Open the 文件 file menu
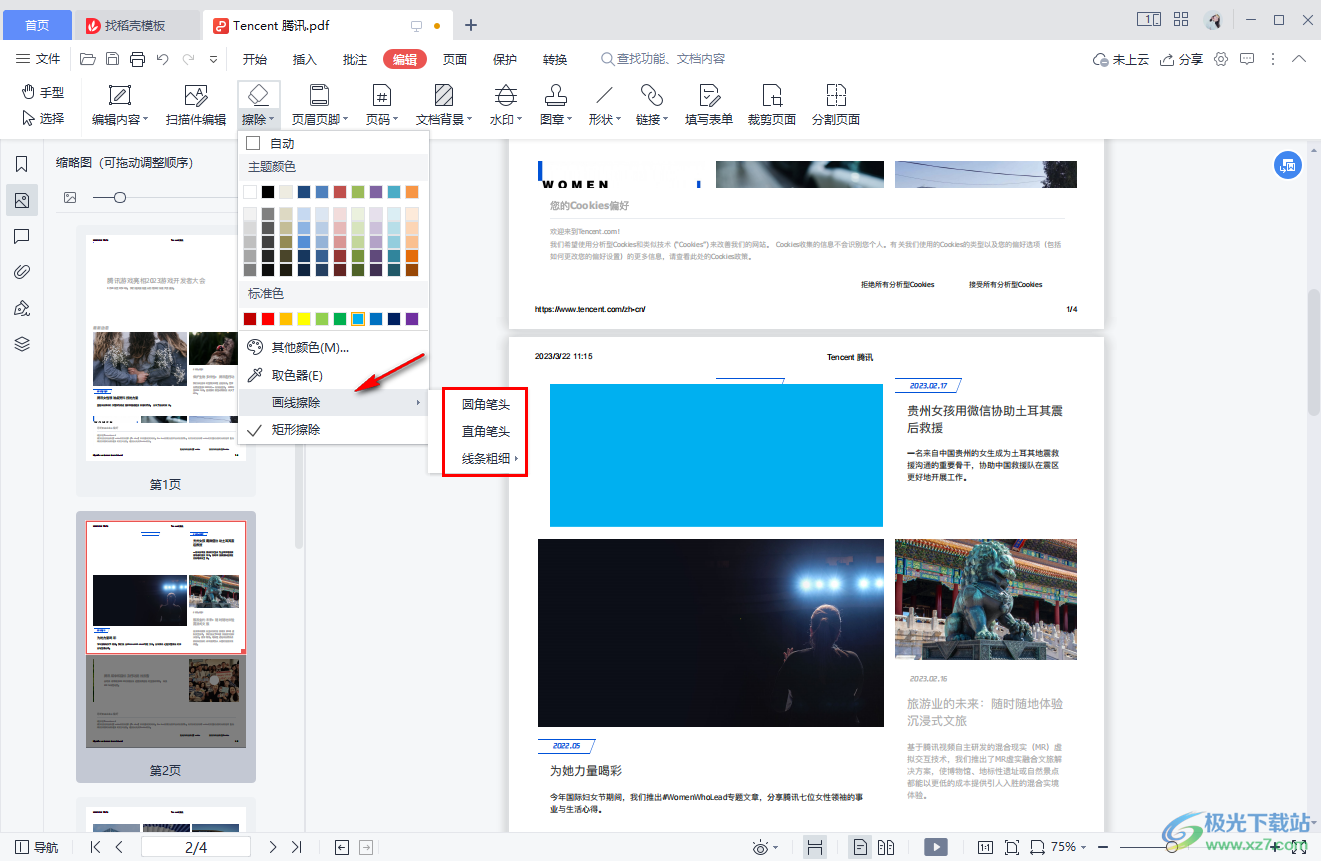The height and width of the screenshot is (861, 1321). point(40,59)
